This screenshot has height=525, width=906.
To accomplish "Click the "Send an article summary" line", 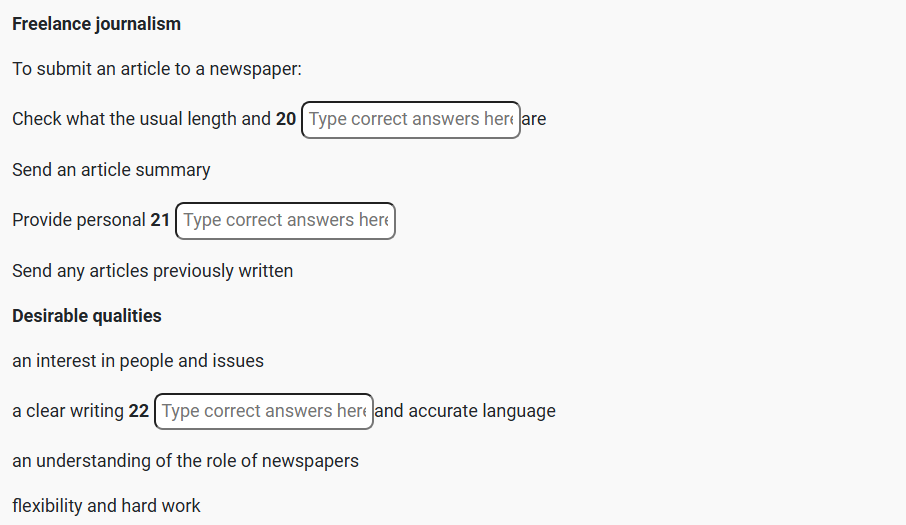I will pos(111,170).
